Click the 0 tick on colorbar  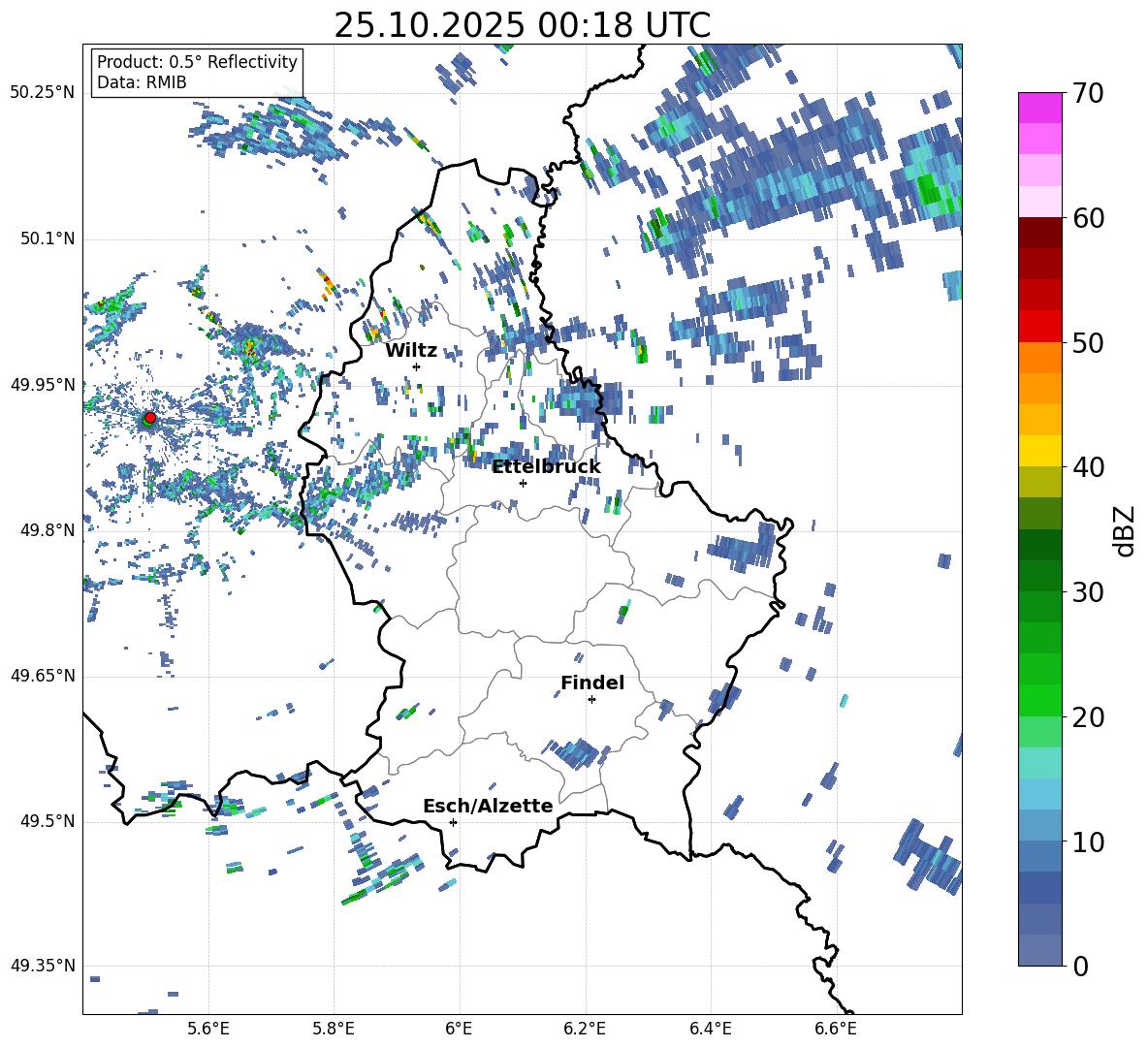(1081, 967)
